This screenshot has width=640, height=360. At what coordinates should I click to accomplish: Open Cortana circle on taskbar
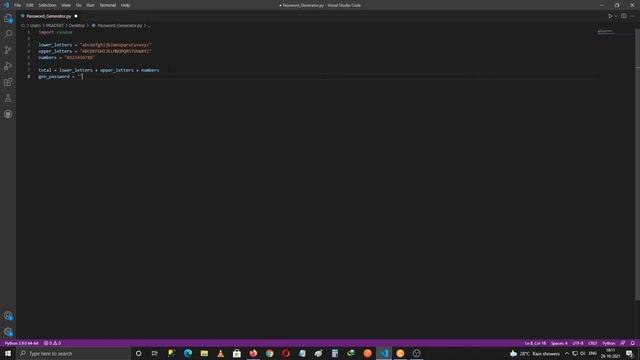[138, 353]
